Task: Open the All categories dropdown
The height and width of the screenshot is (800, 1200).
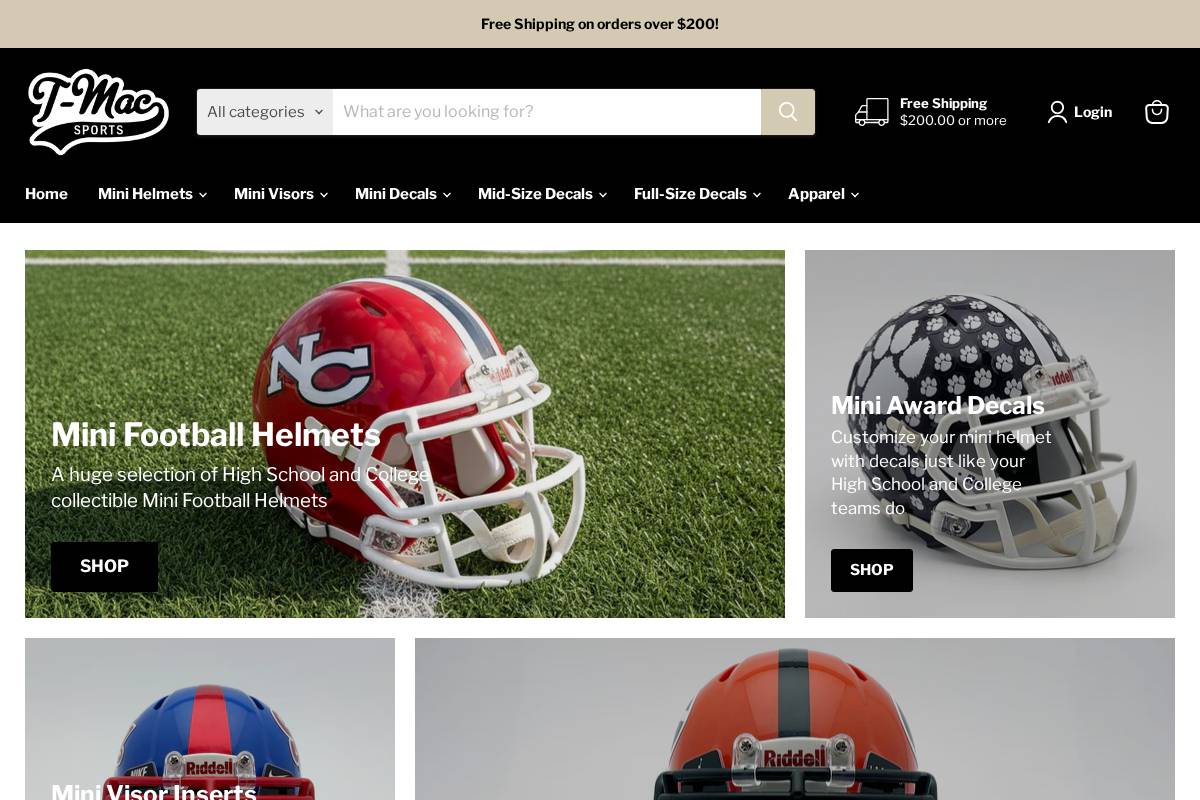Action: click(263, 112)
